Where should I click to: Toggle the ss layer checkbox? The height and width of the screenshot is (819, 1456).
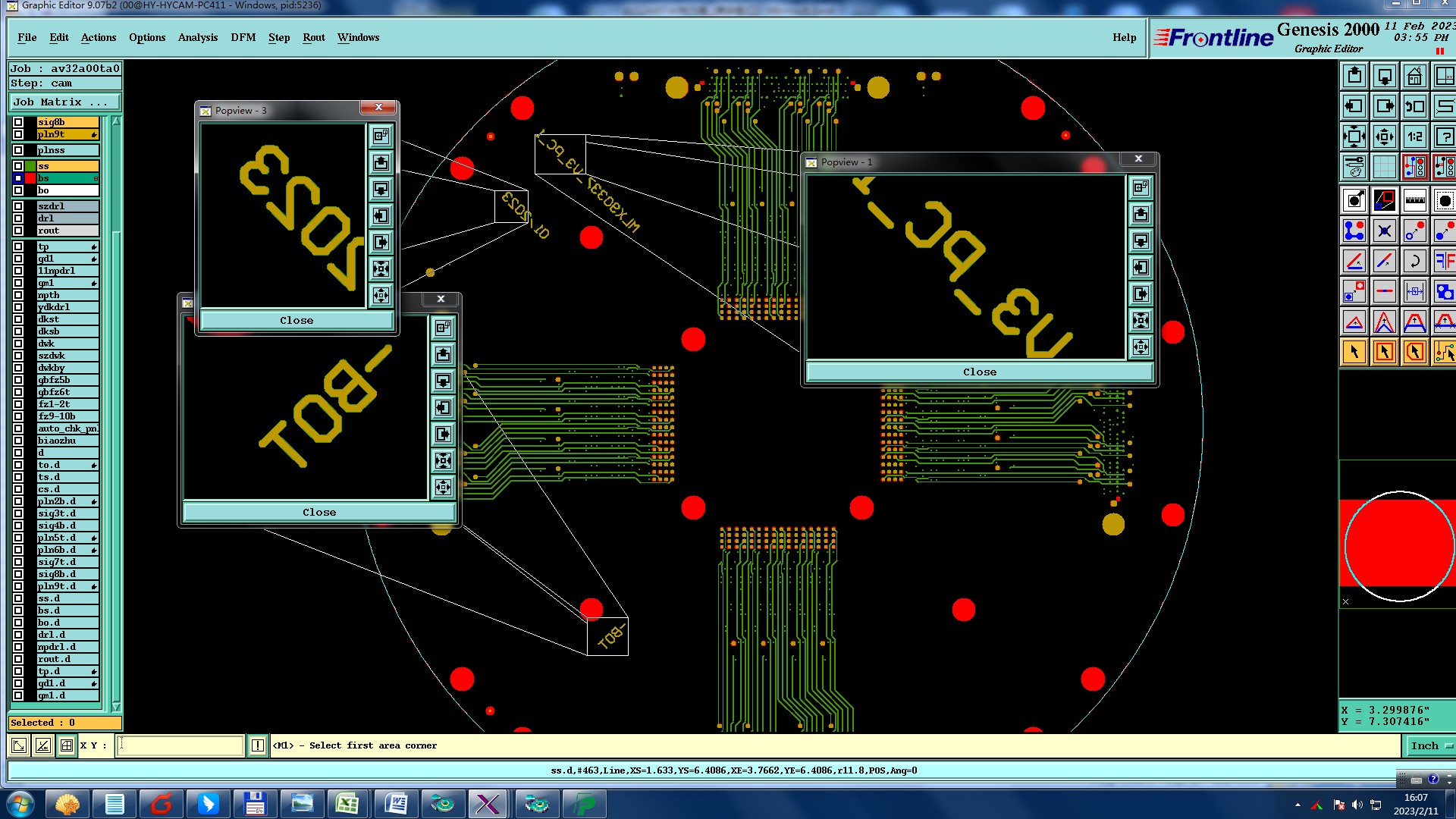[x=18, y=166]
